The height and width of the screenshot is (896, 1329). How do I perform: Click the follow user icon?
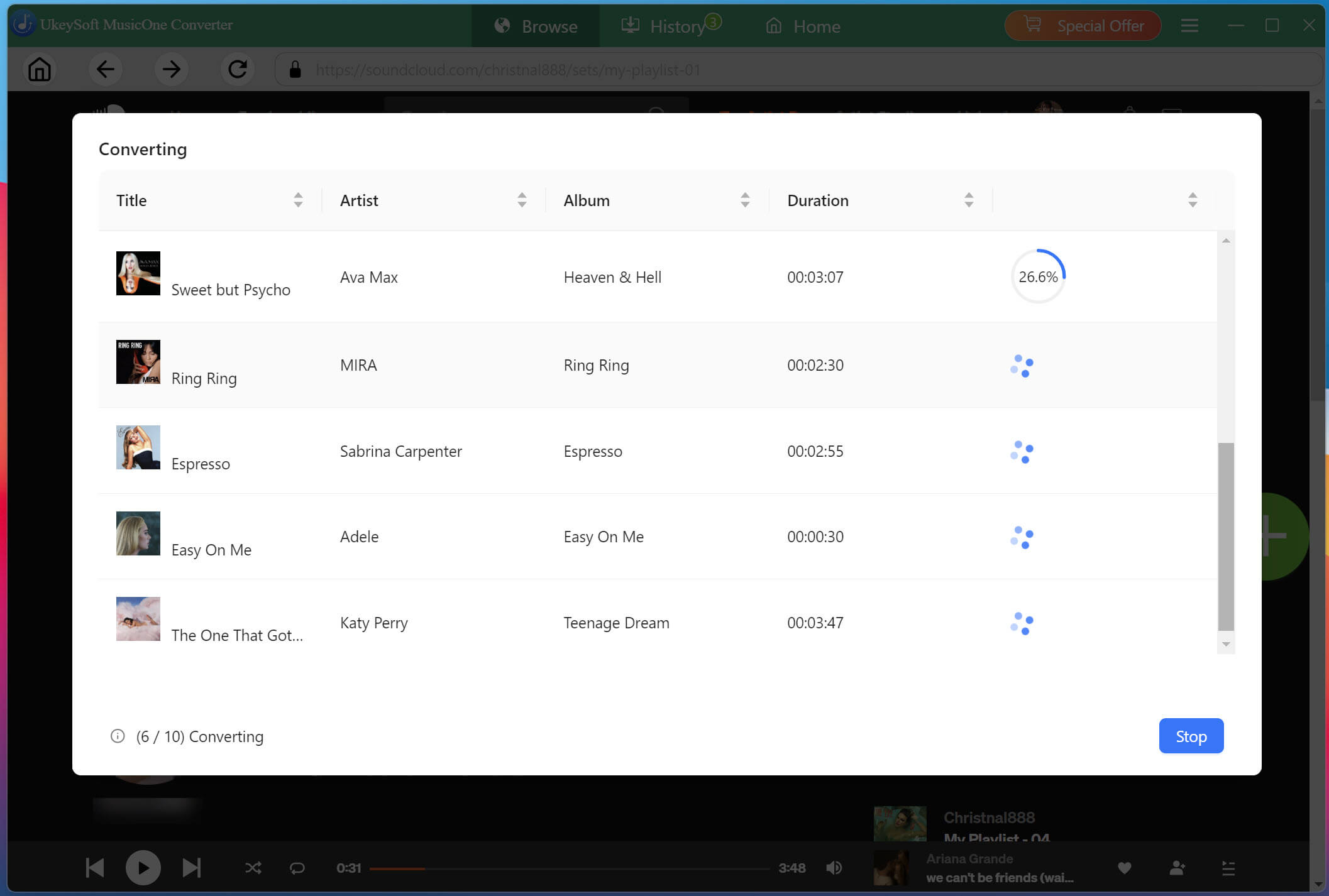pyautogui.click(x=1177, y=868)
